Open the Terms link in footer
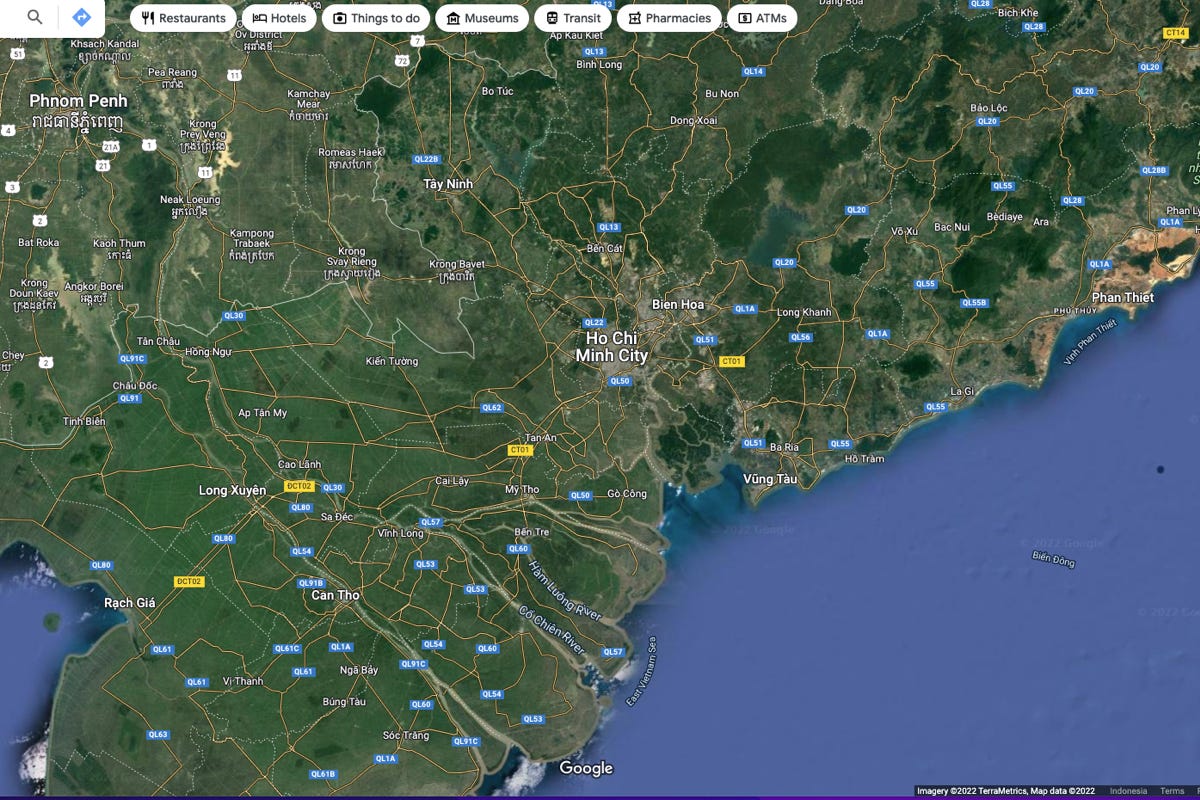 coord(1172,791)
